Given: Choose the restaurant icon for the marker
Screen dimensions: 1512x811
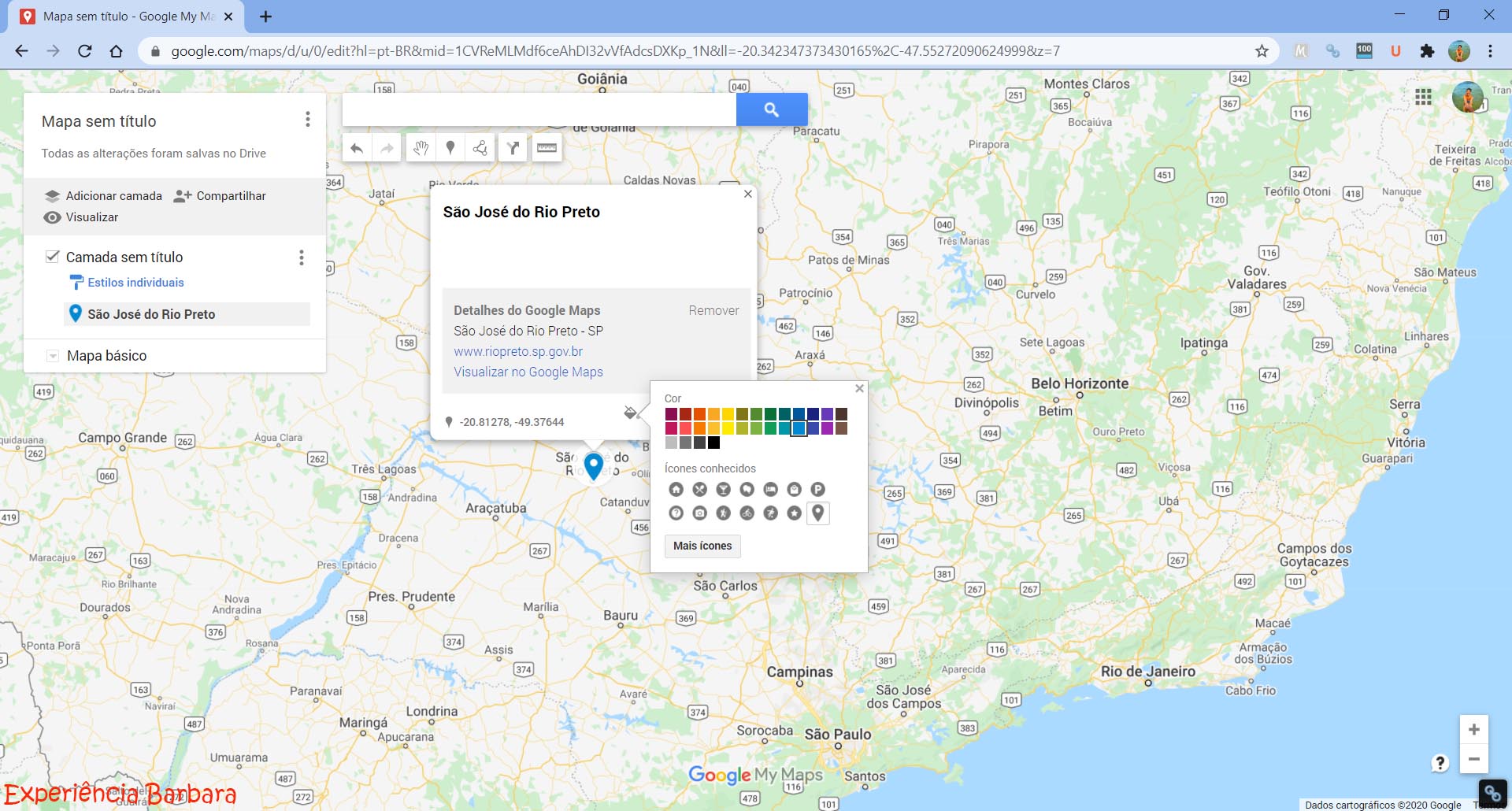Looking at the screenshot, I should tap(699, 489).
